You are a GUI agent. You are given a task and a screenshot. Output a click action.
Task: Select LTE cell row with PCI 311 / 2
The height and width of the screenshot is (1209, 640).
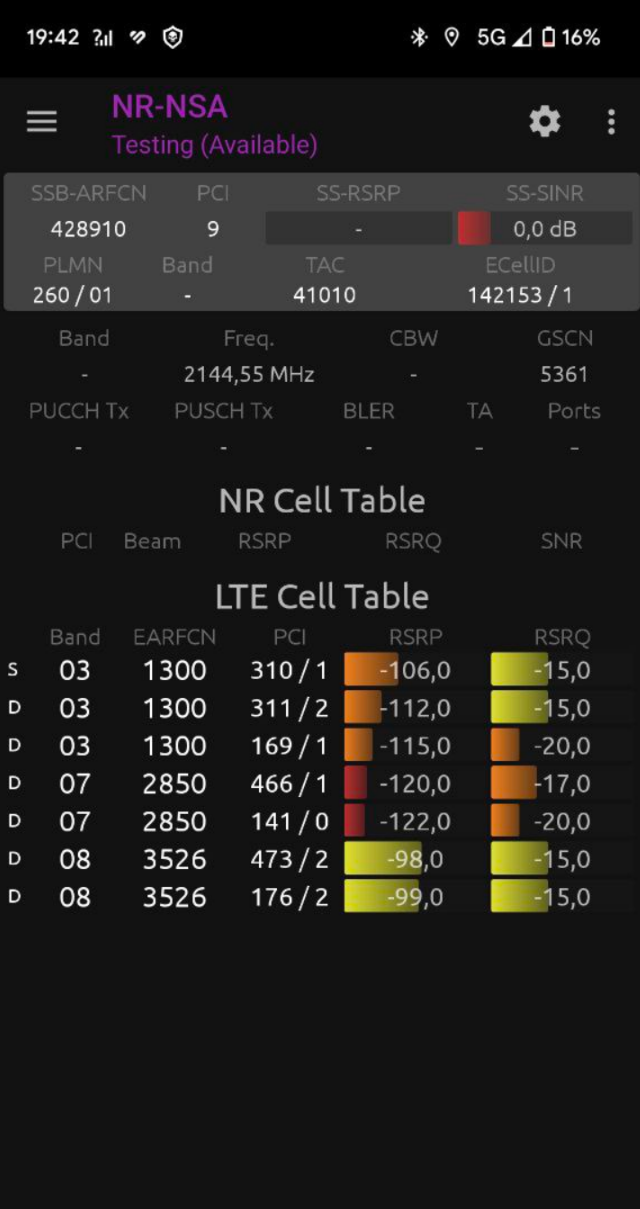289,708
